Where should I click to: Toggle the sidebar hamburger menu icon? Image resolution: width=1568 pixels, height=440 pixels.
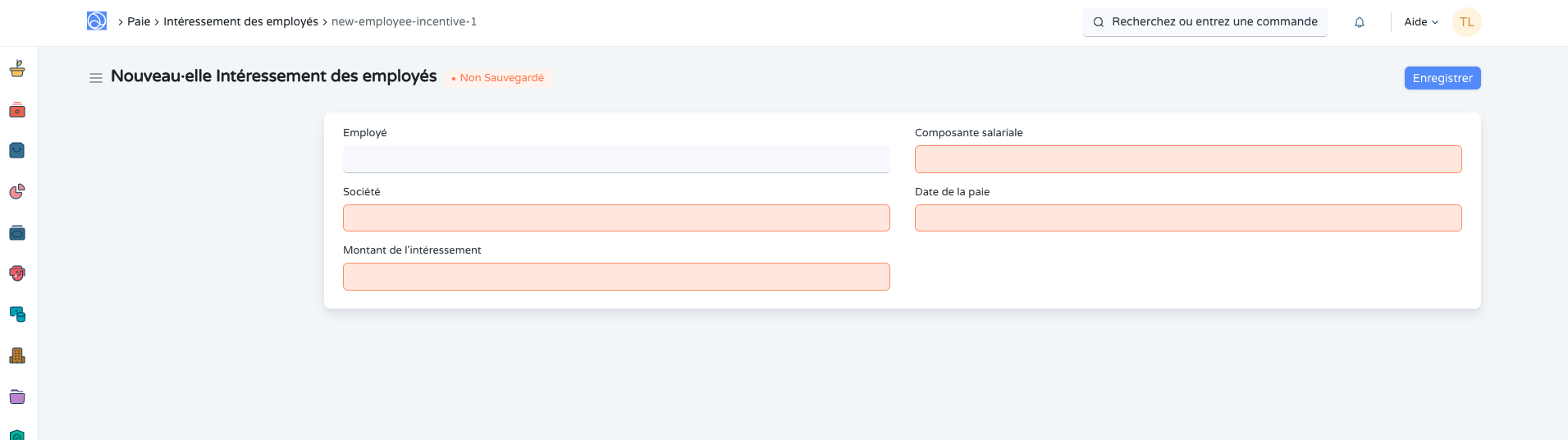pyautogui.click(x=96, y=78)
